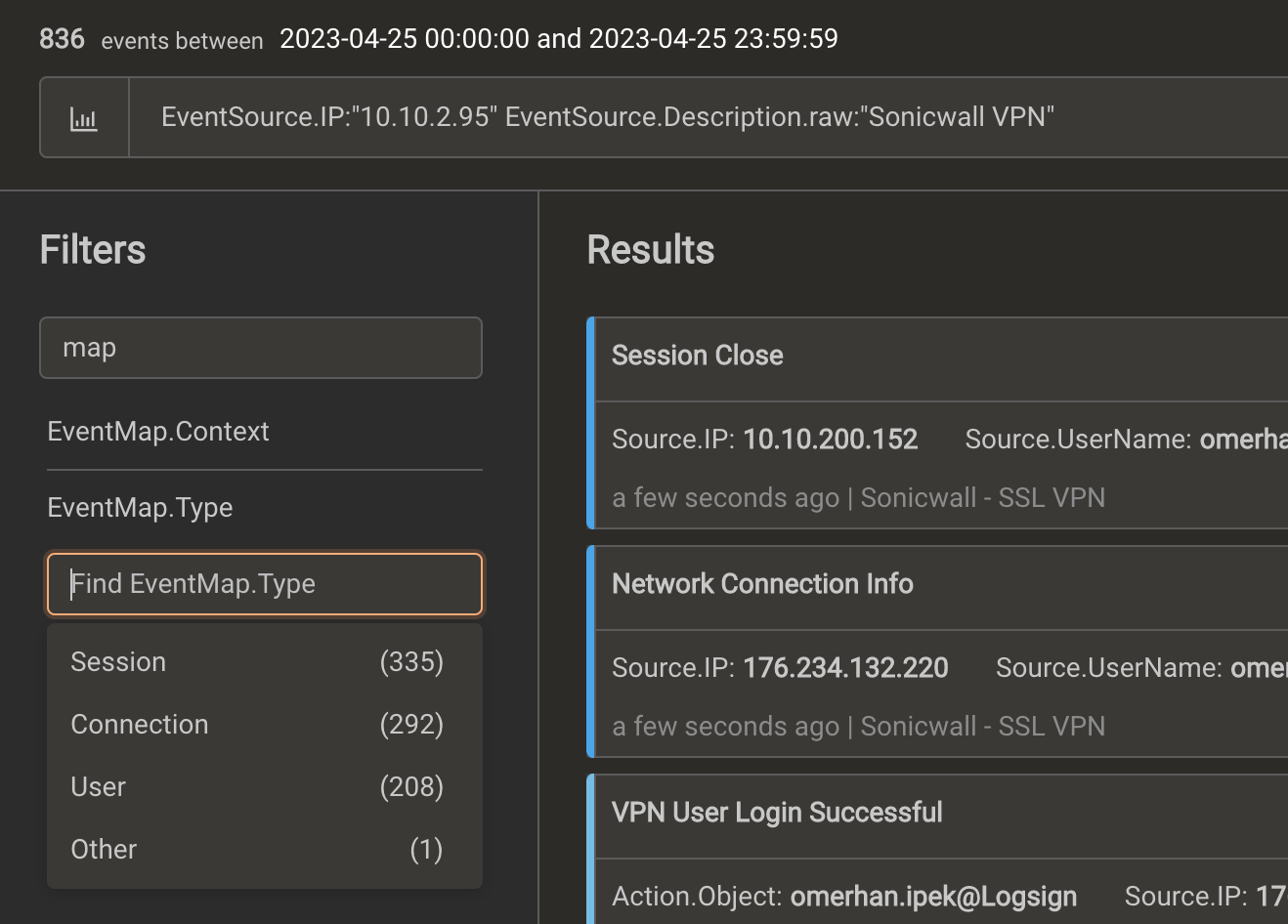Click the event date range text
Screen dimensions: 1288x924
pos(559,39)
